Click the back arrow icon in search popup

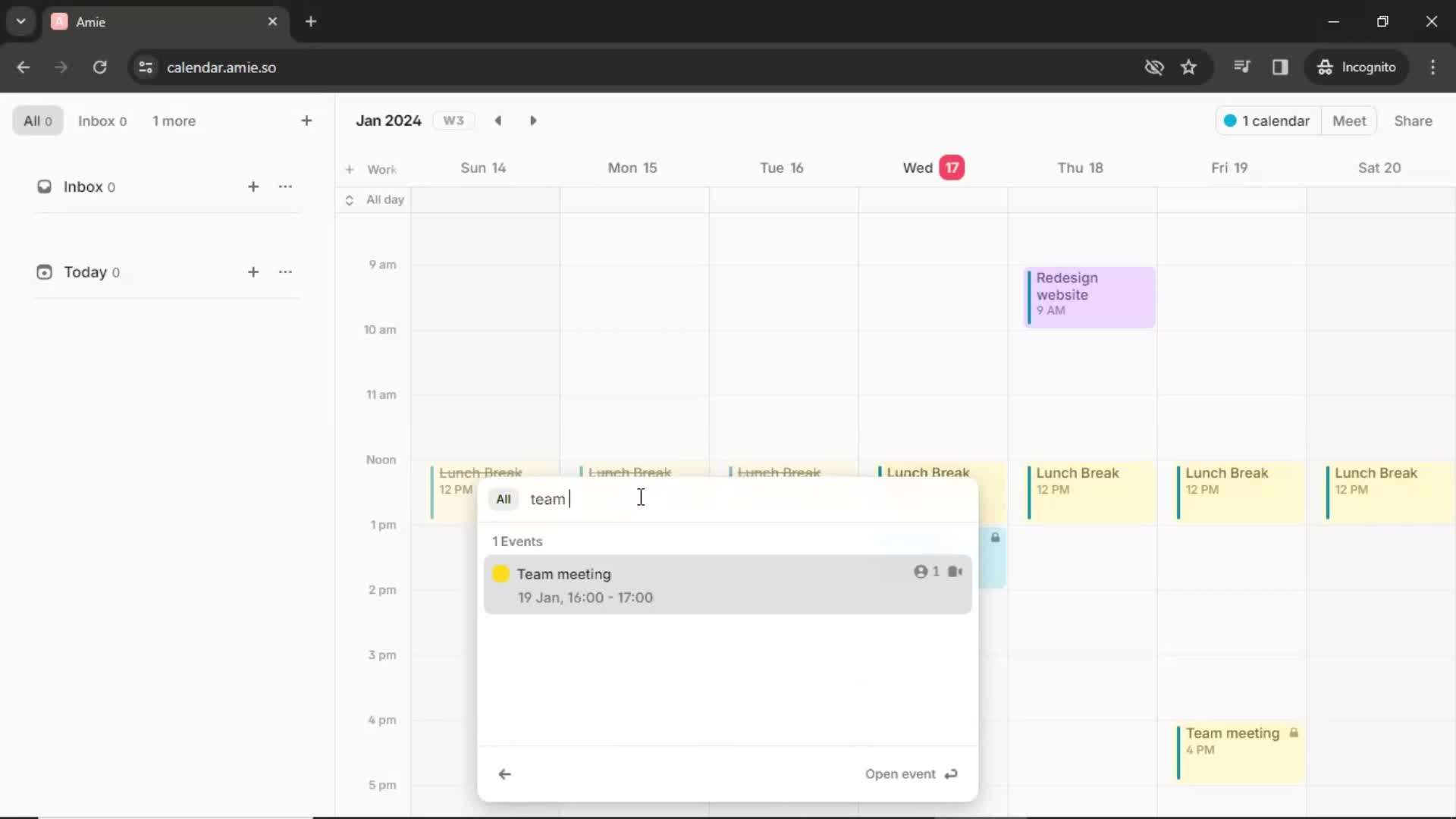tap(505, 773)
